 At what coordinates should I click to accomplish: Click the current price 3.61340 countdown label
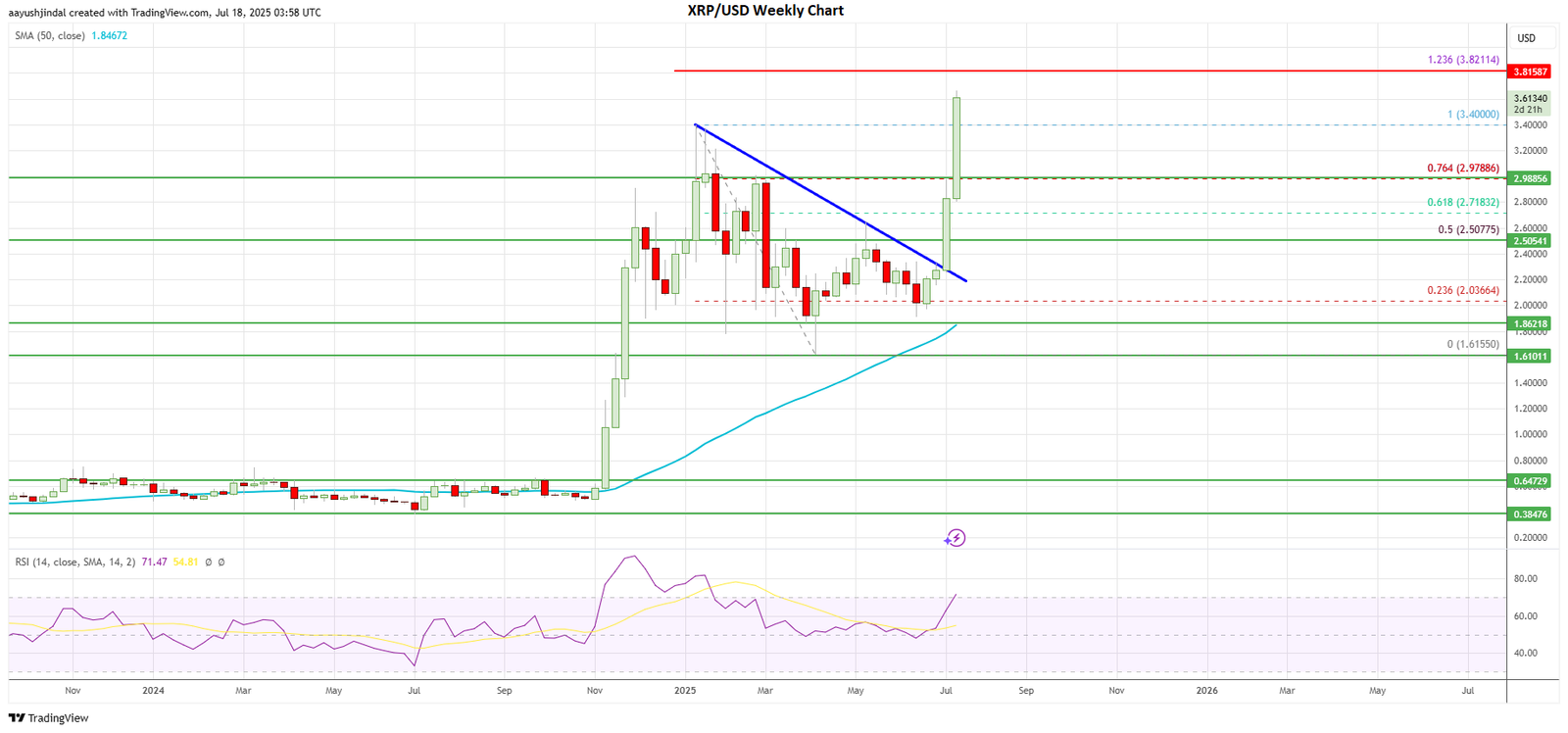1530,104
